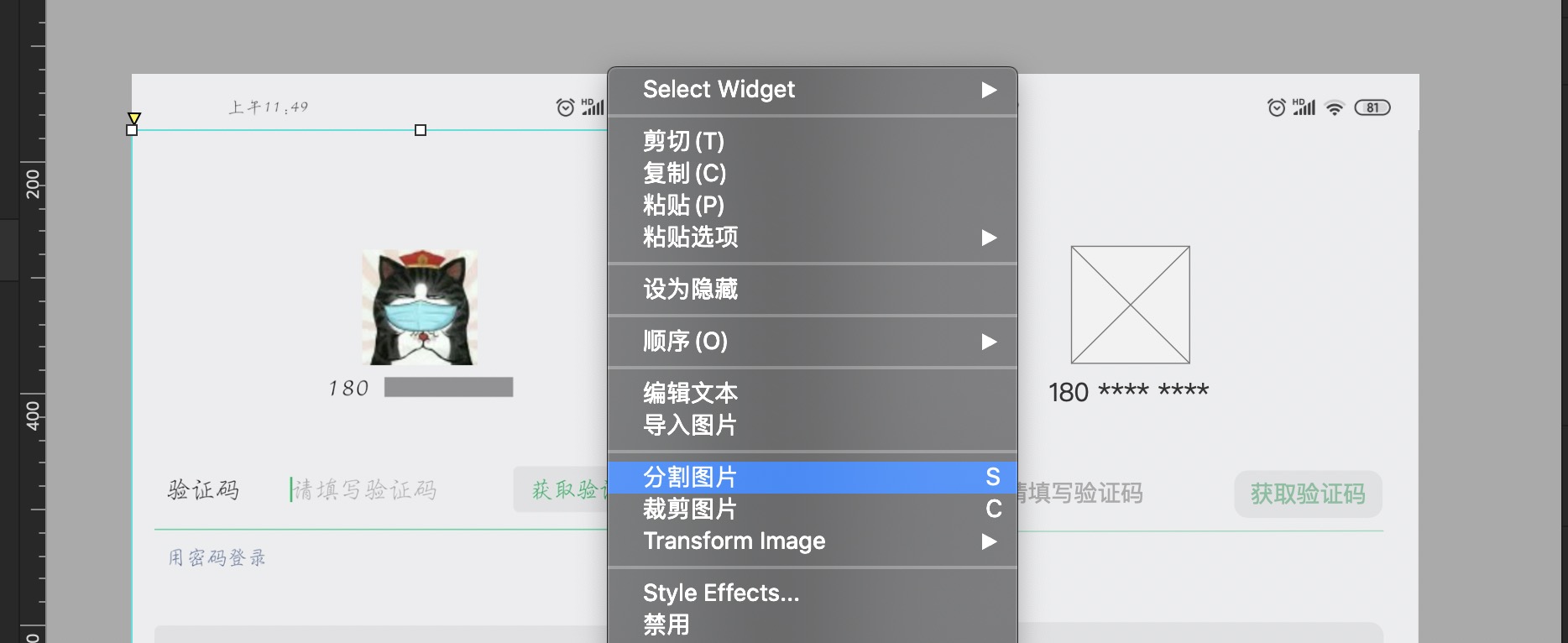Viewport: 1568px width, 643px height.
Task: Click the 用密码登录 link
Action: (217, 557)
